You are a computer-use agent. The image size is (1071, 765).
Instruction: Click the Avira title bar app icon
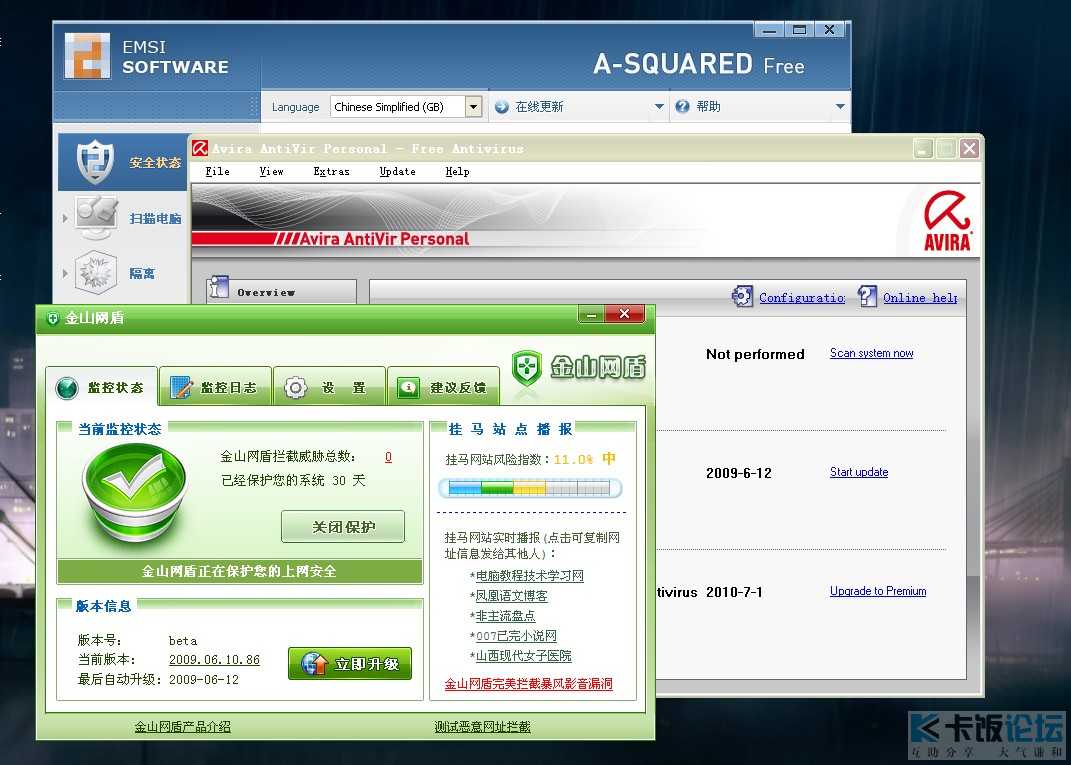tap(199, 148)
